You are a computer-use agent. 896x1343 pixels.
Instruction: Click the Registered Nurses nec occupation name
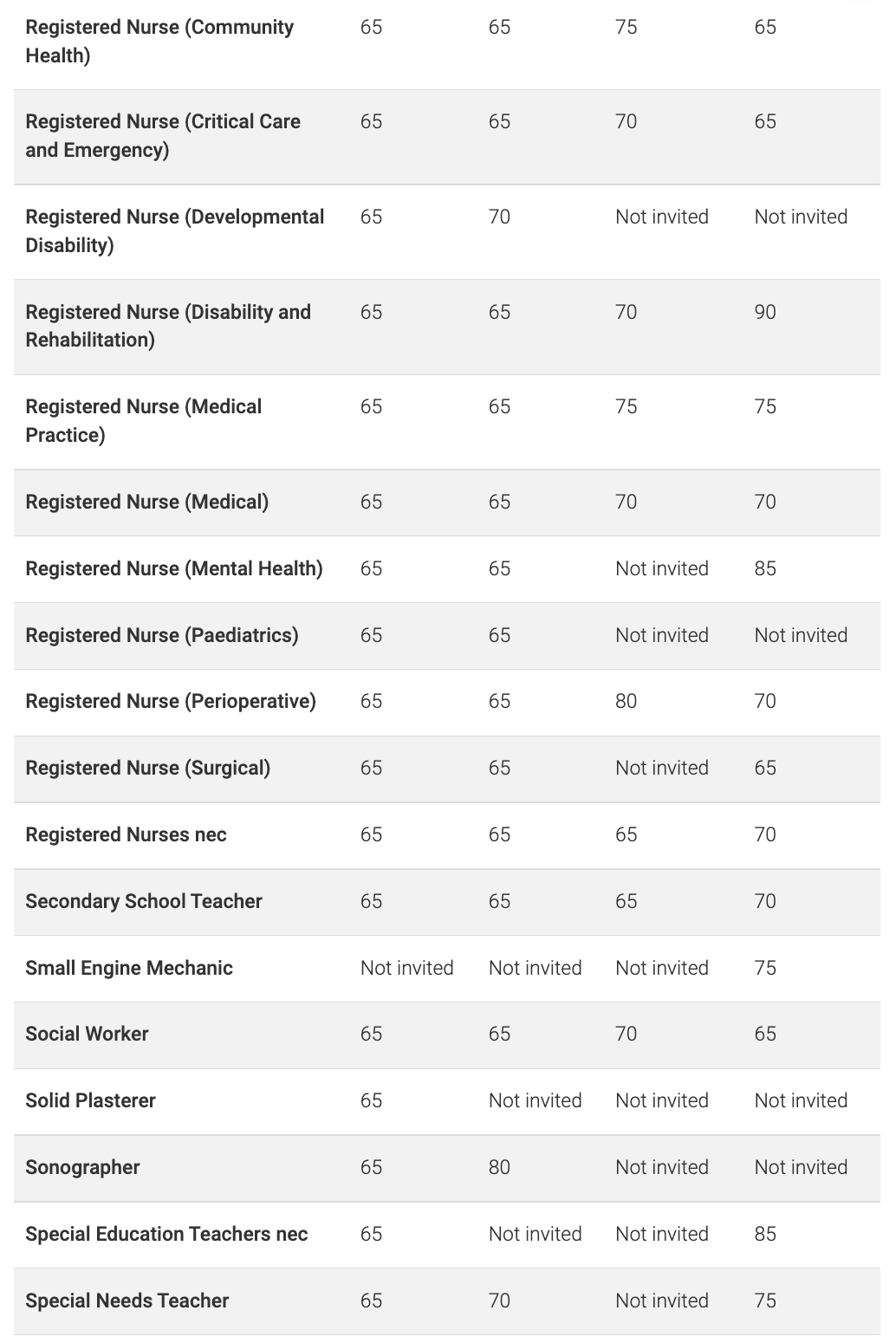coord(127,835)
